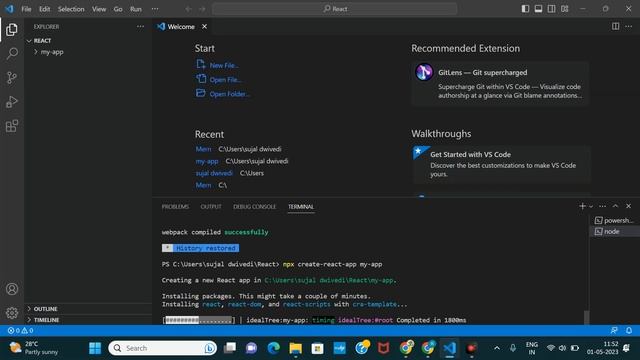Open Microsoft Store from taskbar
The image size is (640, 360).
click(x=318, y=348)
